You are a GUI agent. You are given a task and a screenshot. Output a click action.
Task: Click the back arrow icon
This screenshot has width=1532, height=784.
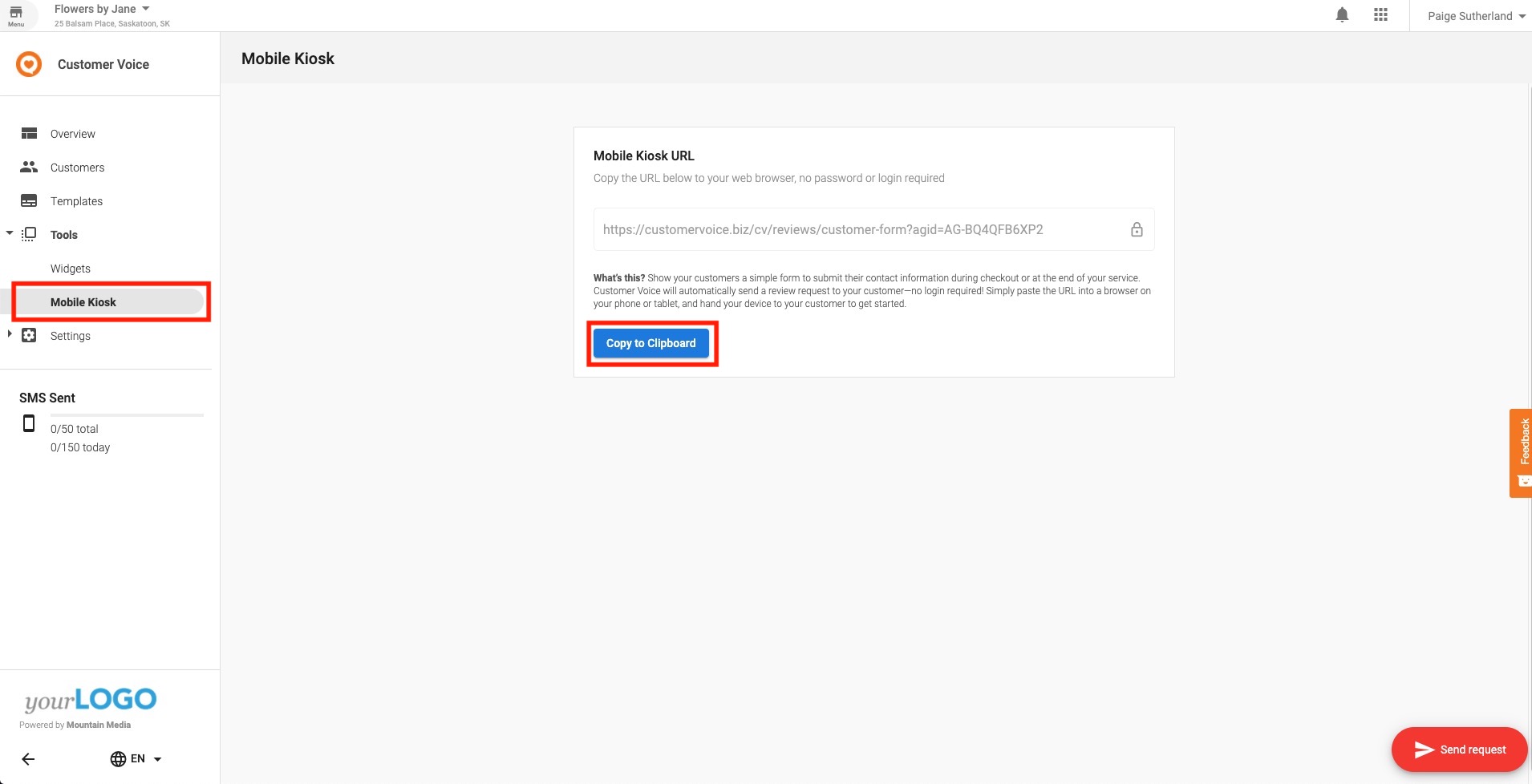28,759
